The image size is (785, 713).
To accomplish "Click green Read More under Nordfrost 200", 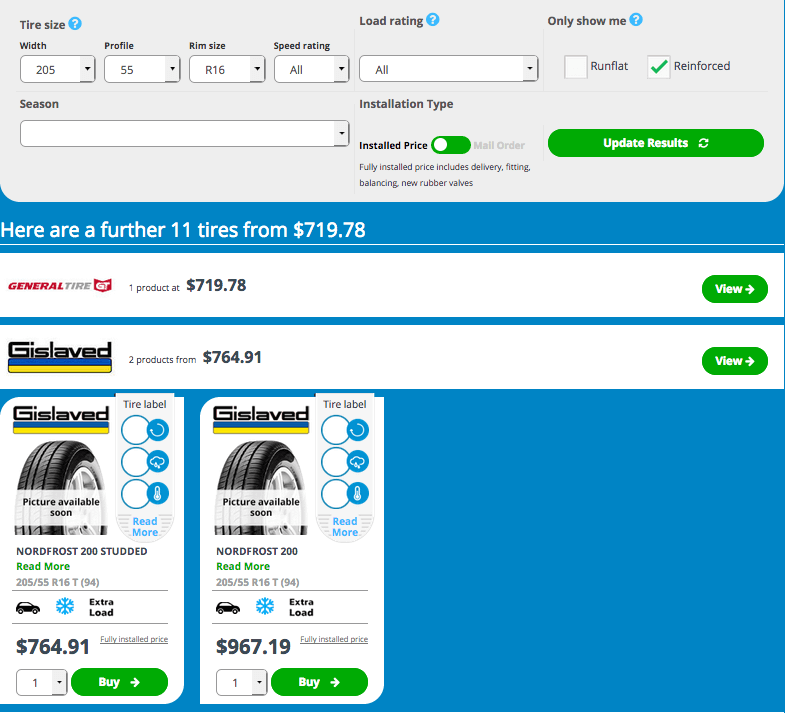I will coord(243,566).
